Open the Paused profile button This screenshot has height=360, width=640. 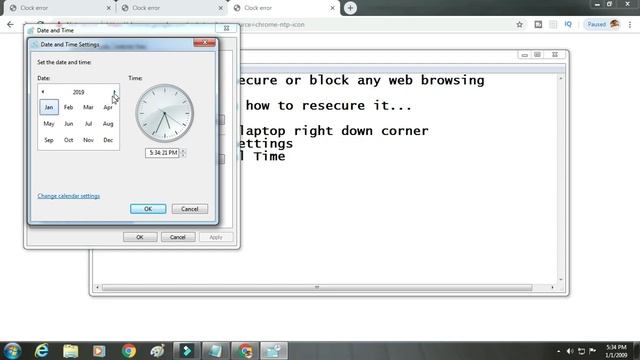pyautogui.click(x=602, y=24)
